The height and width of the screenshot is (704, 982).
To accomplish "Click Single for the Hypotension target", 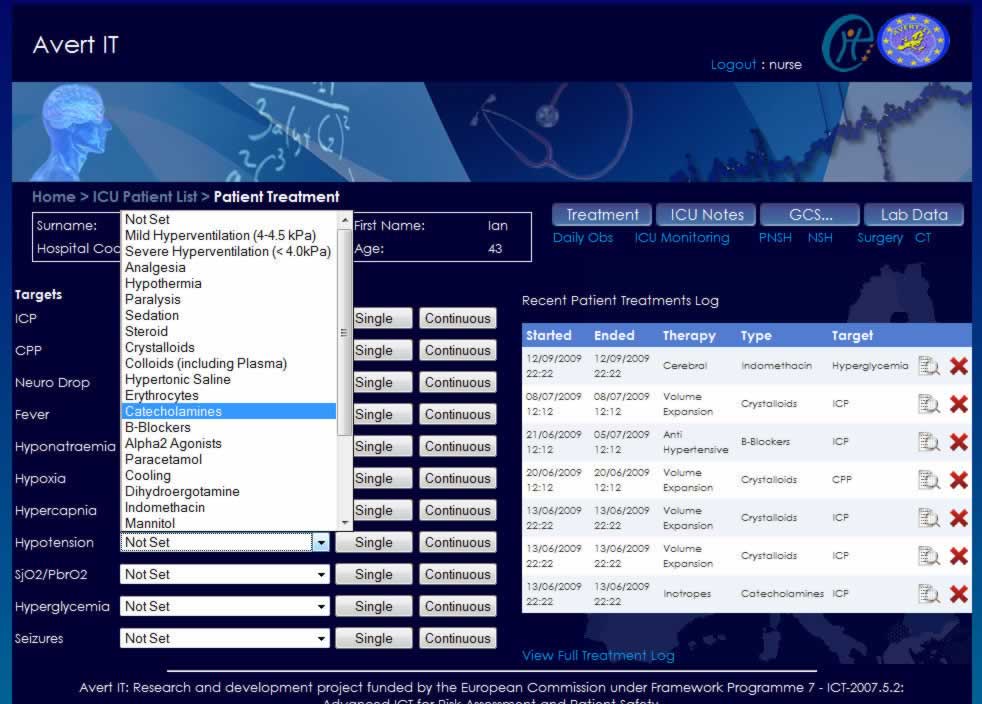I will click(374, 542).
